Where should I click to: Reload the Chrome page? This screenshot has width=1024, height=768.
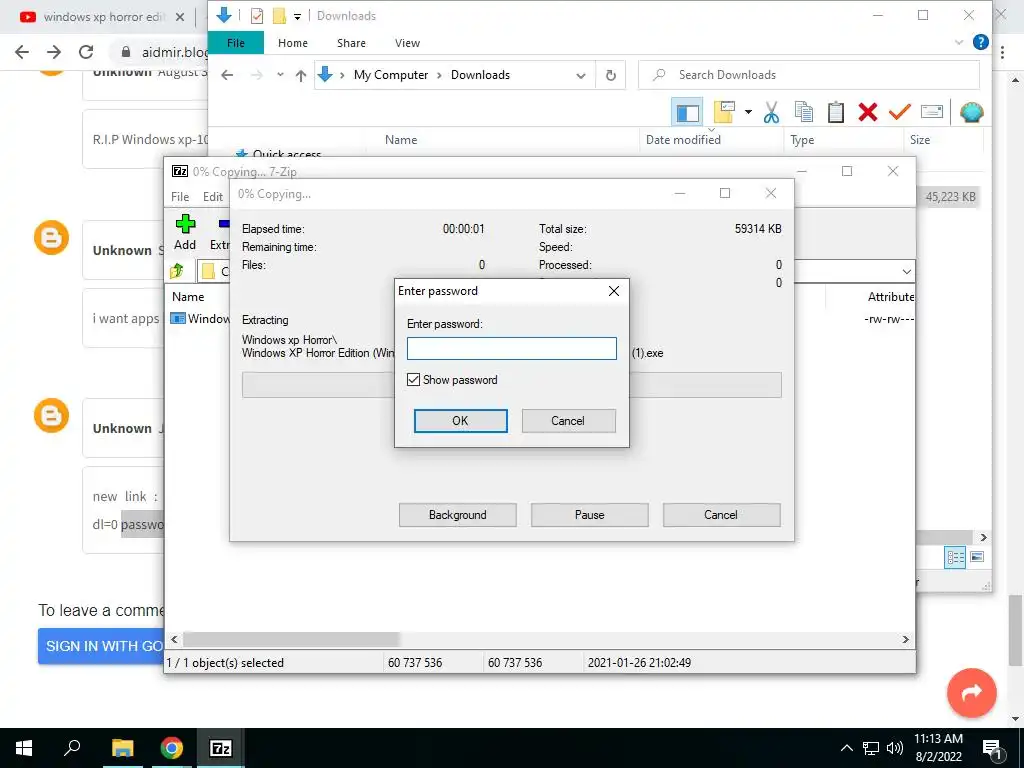coord(86,52)
